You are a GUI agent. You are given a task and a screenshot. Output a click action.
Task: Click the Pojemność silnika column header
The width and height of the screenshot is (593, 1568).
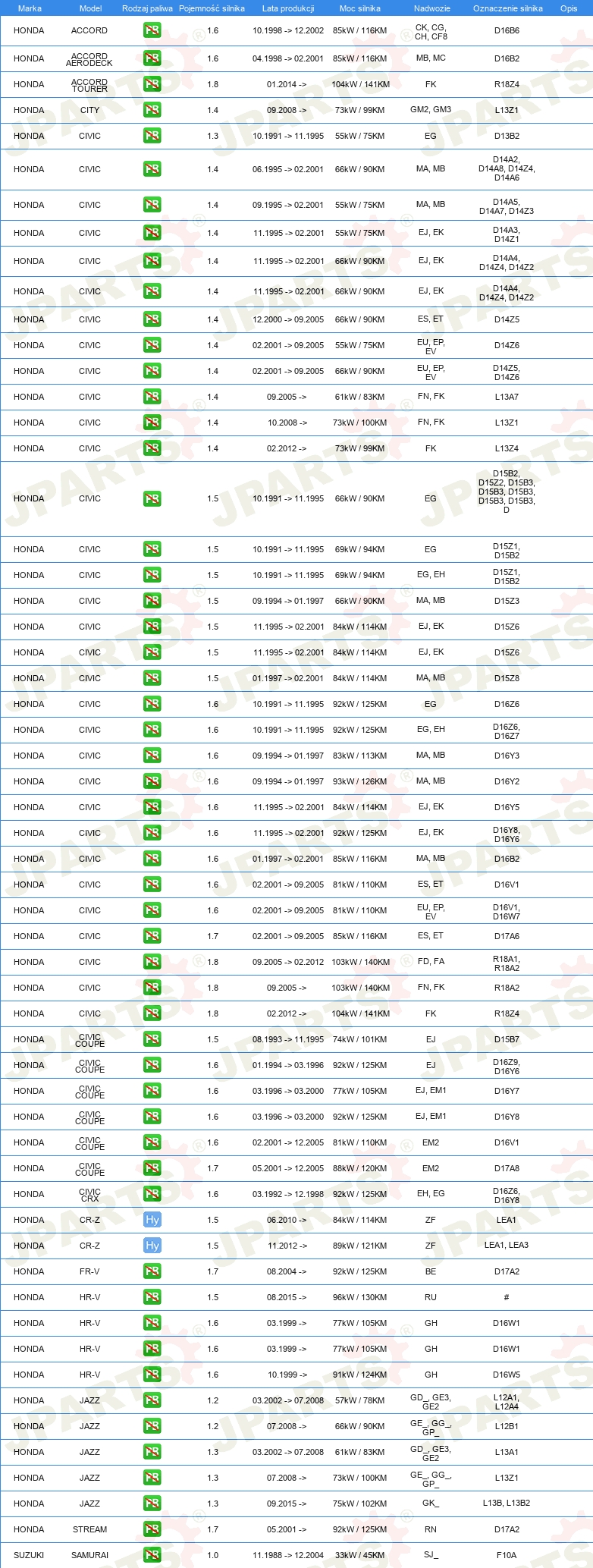[x=212, y=8]
